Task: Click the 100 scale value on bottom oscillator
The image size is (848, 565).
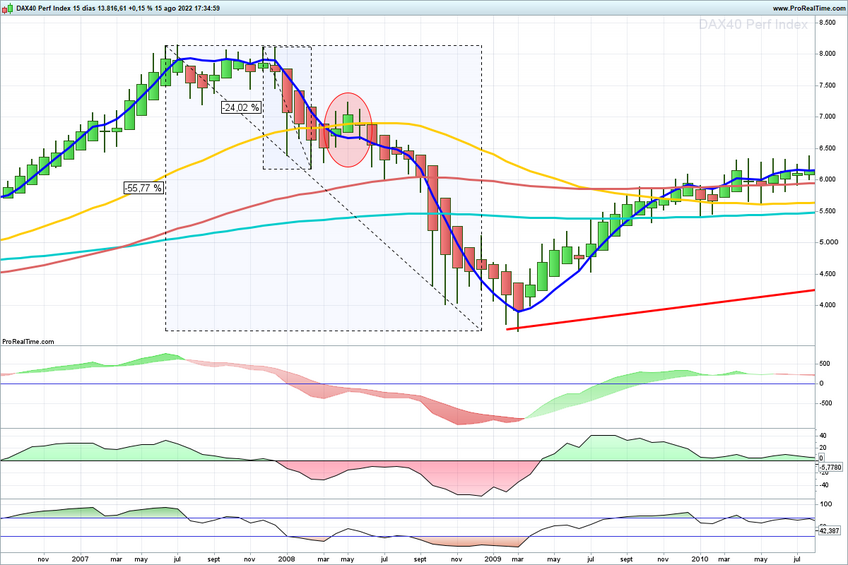Action: click(826, 504)
